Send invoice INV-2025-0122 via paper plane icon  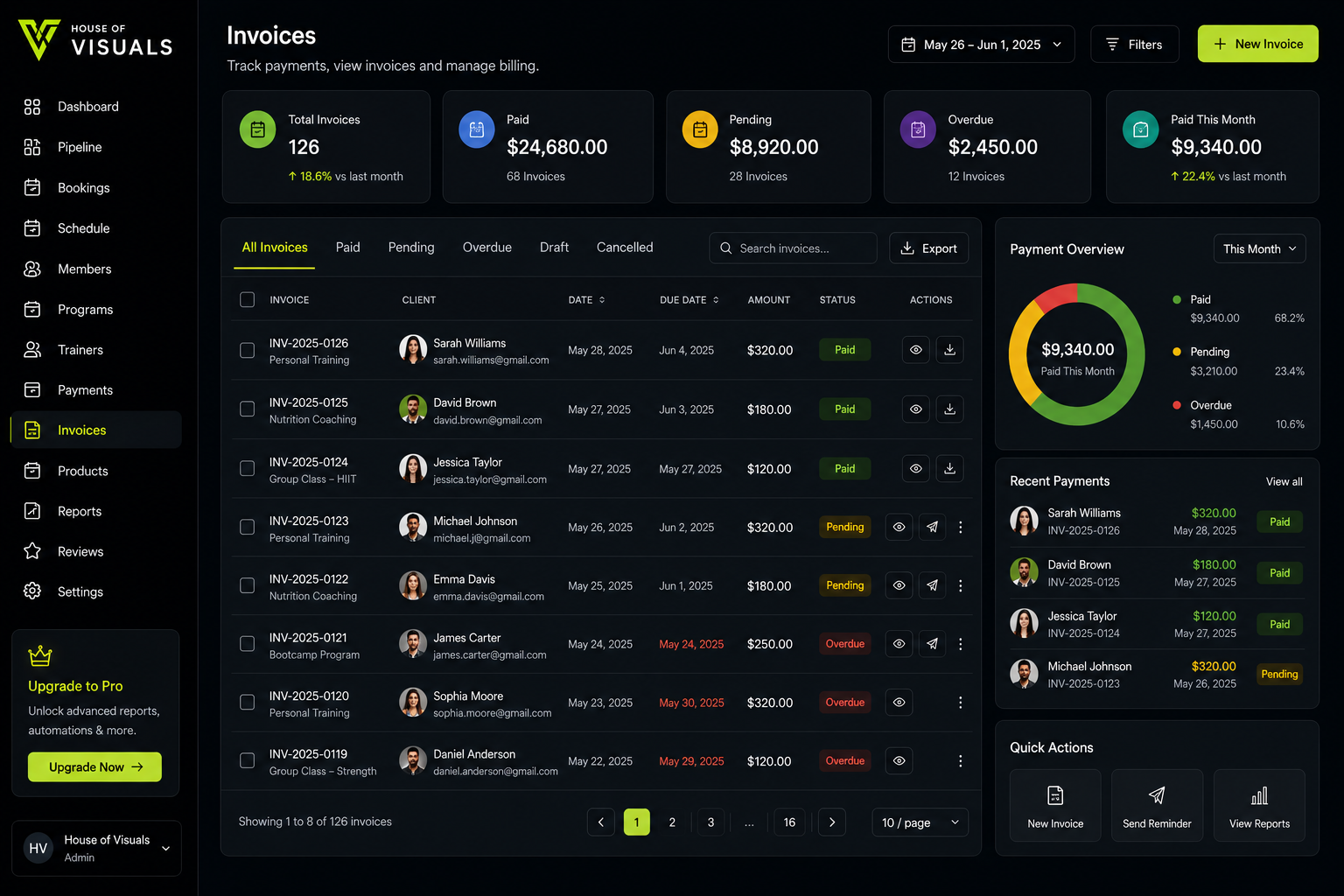coord(932,585)
